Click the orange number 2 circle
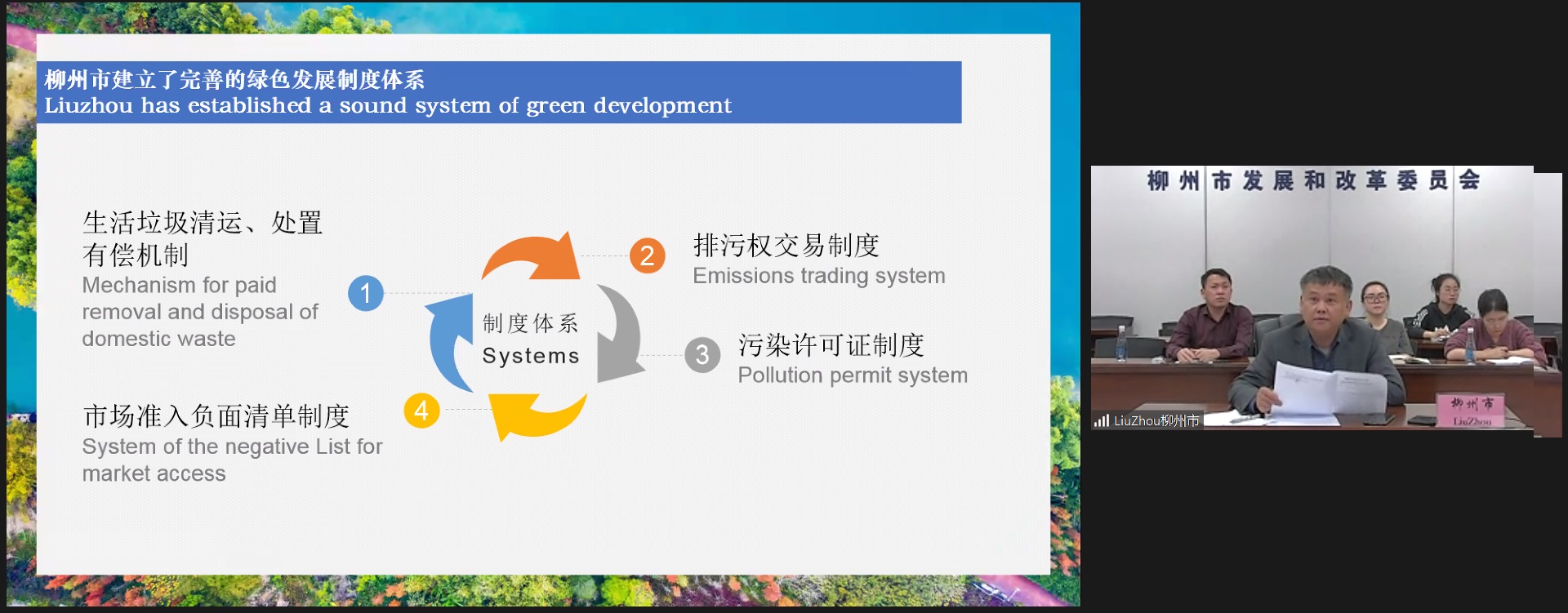Image resolution: width=1568 pixels, height=613 pixels. (x=647, y=255)
